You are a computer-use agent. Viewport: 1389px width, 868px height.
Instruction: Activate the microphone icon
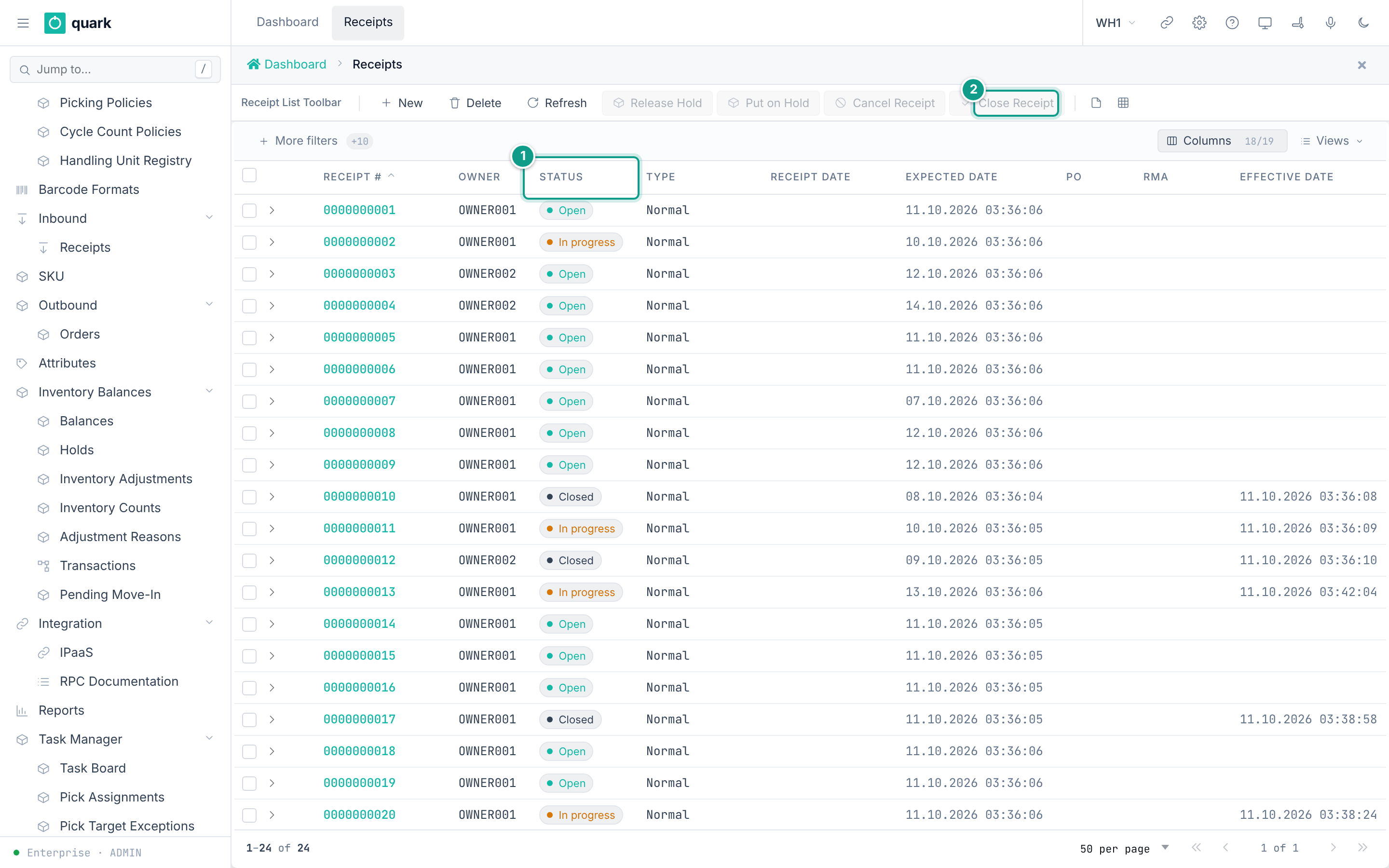(1330, 23)
